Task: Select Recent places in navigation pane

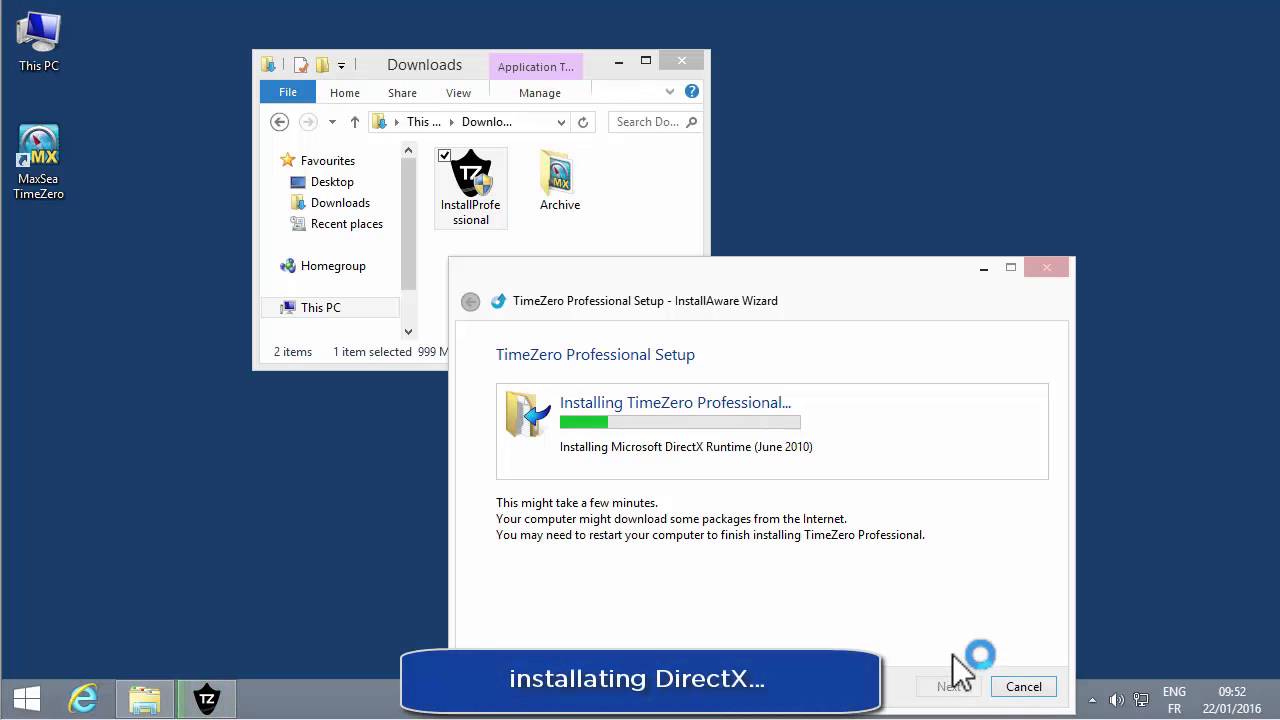Action: click(x=347, y=224)
